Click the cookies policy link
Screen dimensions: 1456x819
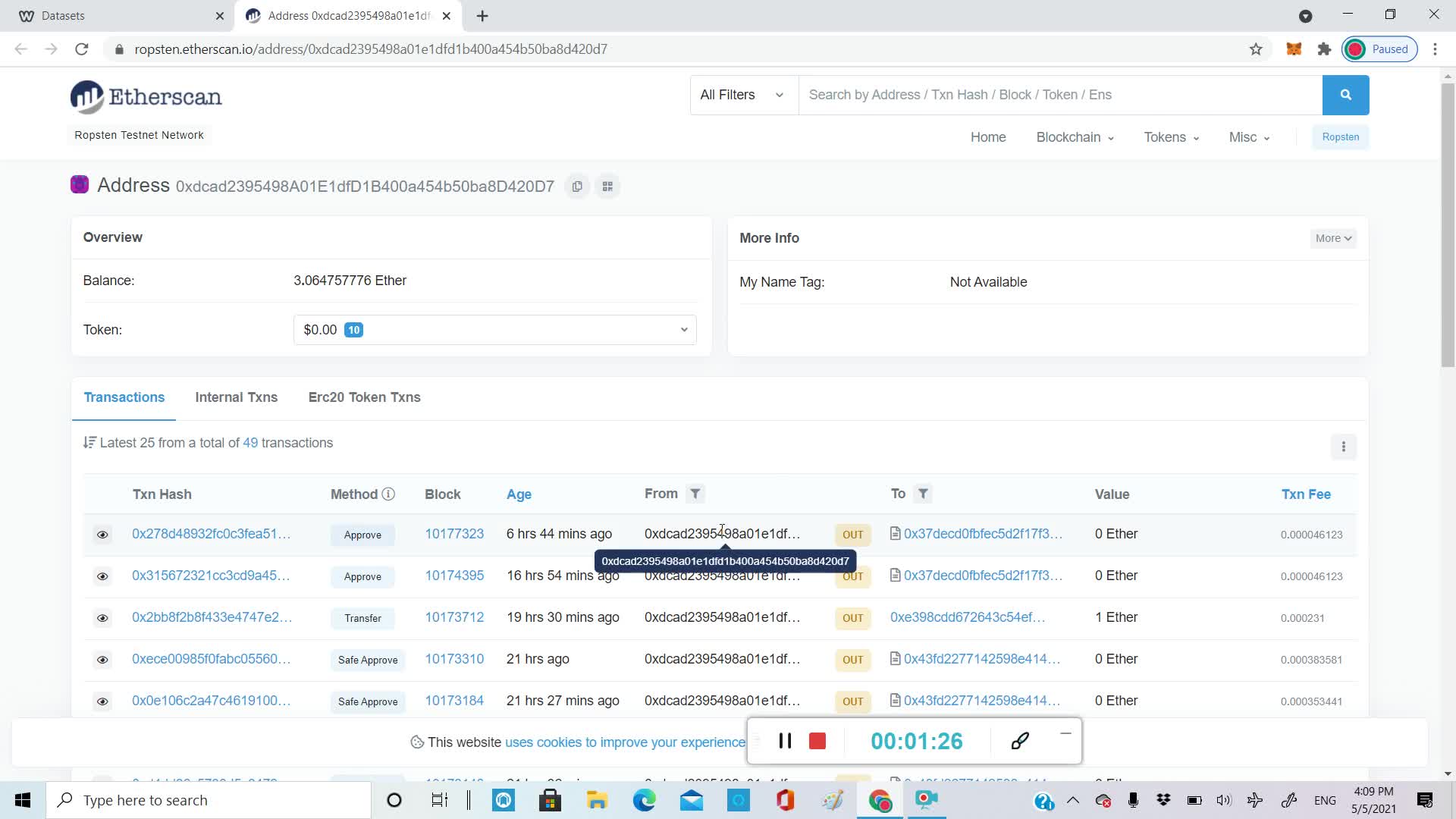624,742
